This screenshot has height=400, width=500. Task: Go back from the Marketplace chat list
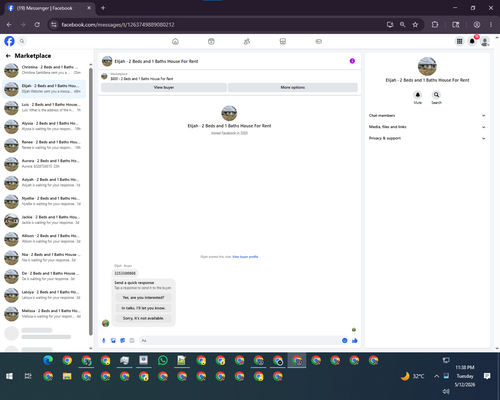point(8,56)
